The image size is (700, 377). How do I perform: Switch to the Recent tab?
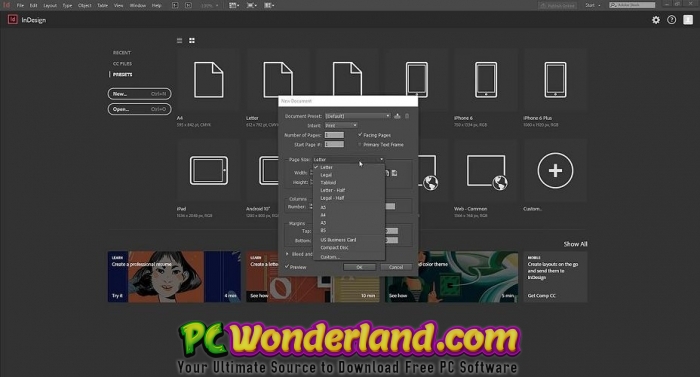click(x=122, y=53)
